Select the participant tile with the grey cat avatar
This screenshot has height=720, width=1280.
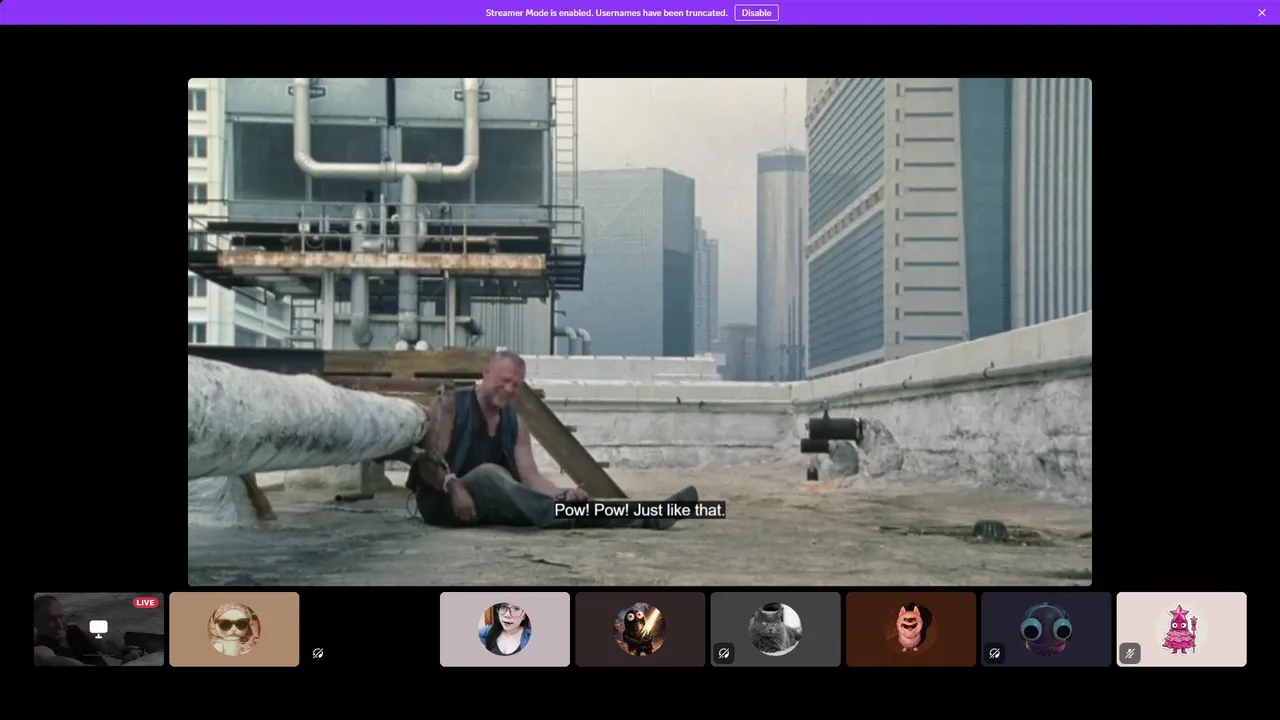coord(775,629)
